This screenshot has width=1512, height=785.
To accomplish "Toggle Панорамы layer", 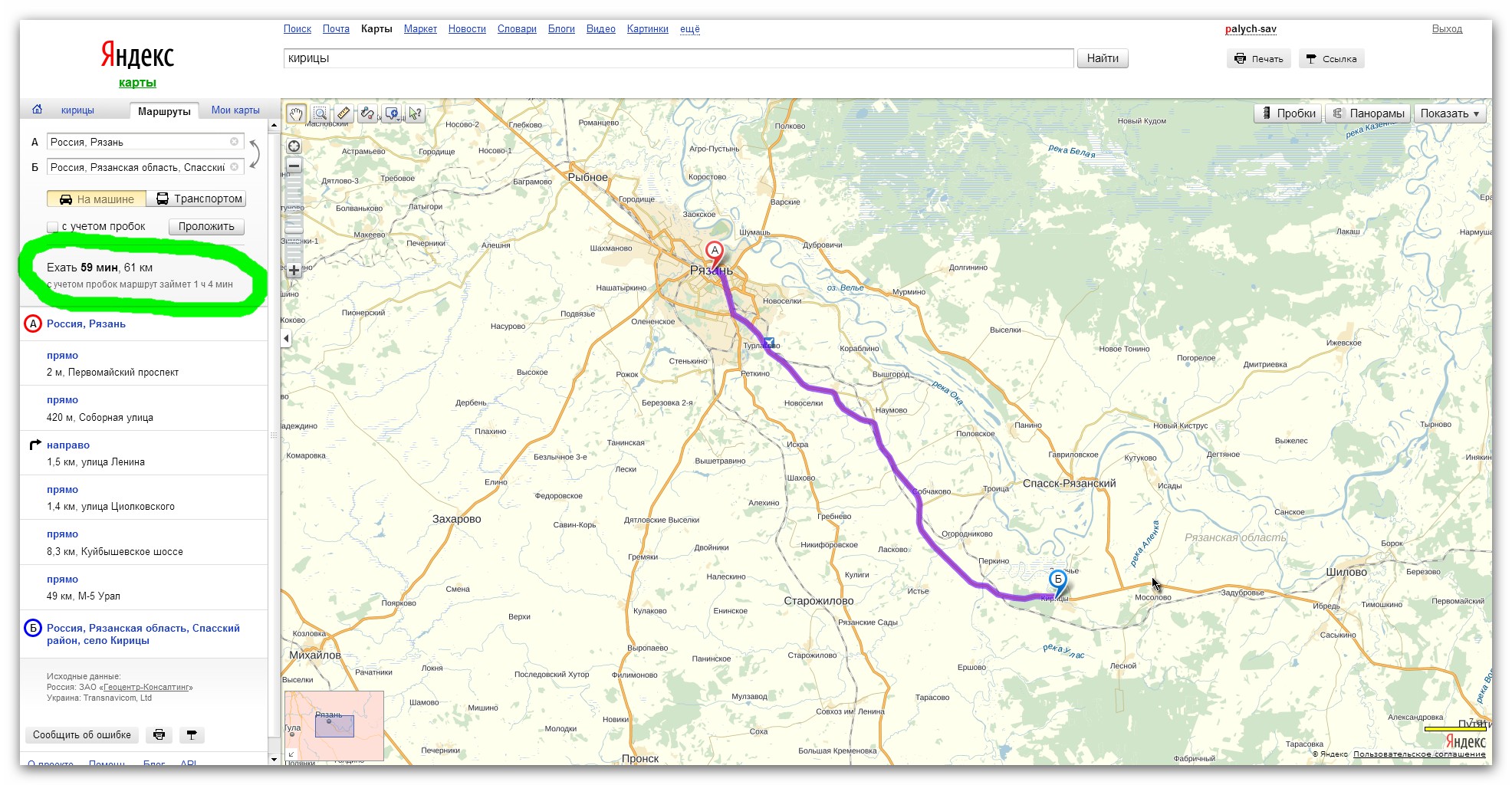I will pyautogui.click(x=1369, y=113).
